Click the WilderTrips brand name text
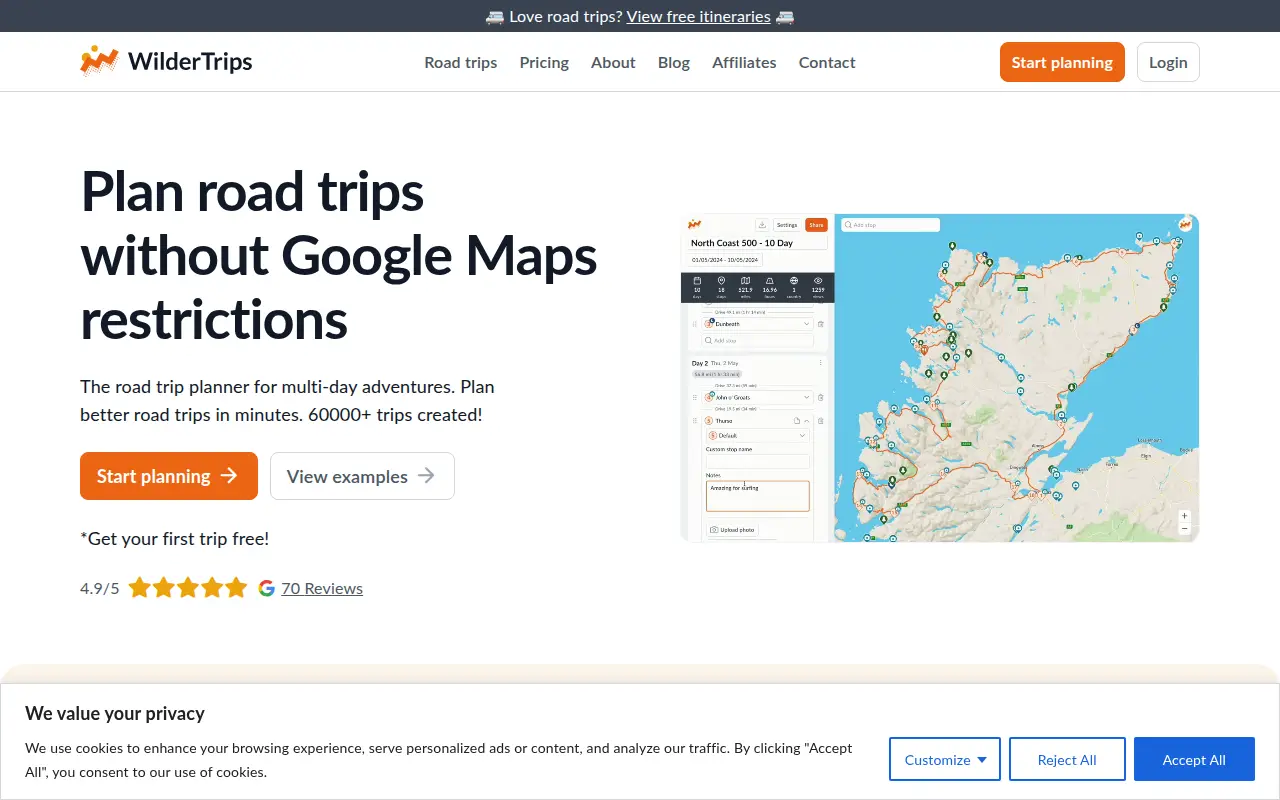 (x=190, y=62)
